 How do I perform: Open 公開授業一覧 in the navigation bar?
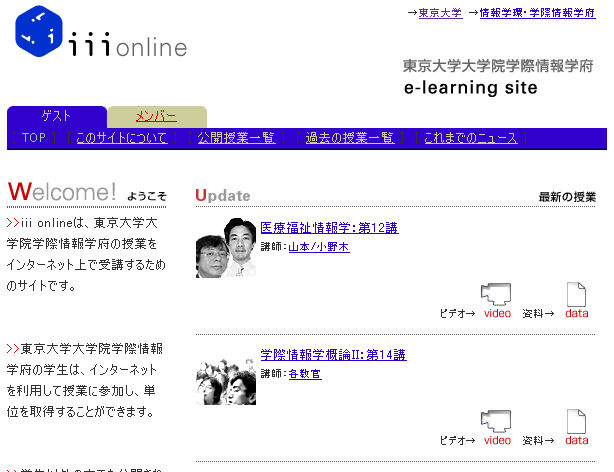point(236,138)
